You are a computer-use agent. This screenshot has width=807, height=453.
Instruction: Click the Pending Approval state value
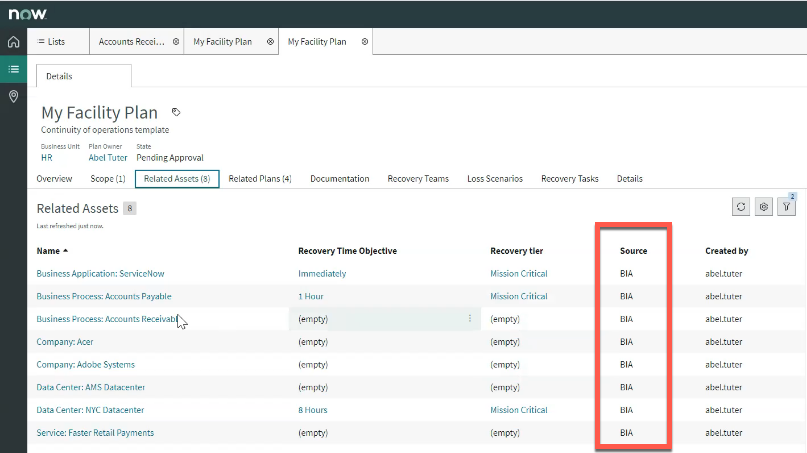170,158
